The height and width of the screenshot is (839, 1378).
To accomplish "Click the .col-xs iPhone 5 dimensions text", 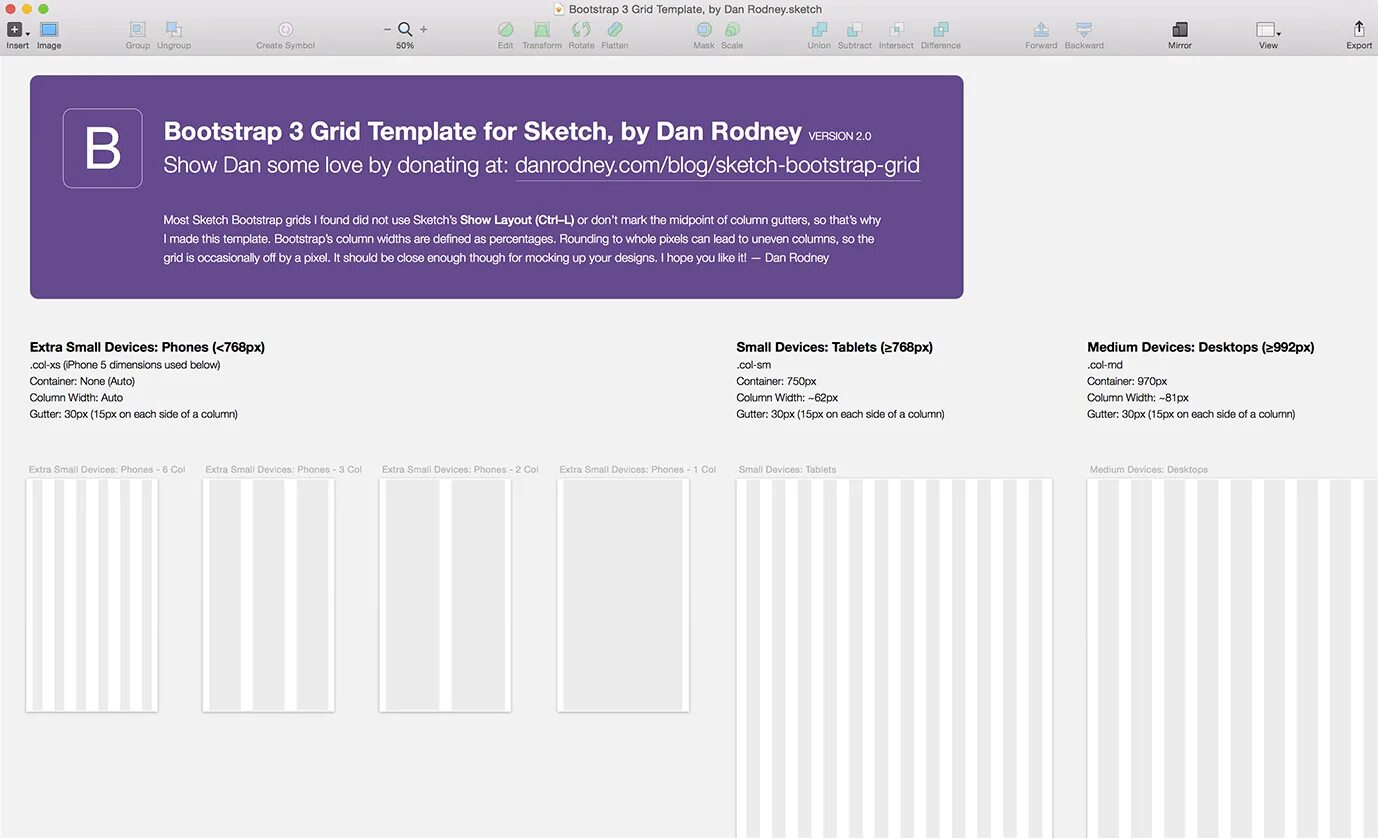I will (125, 365).
